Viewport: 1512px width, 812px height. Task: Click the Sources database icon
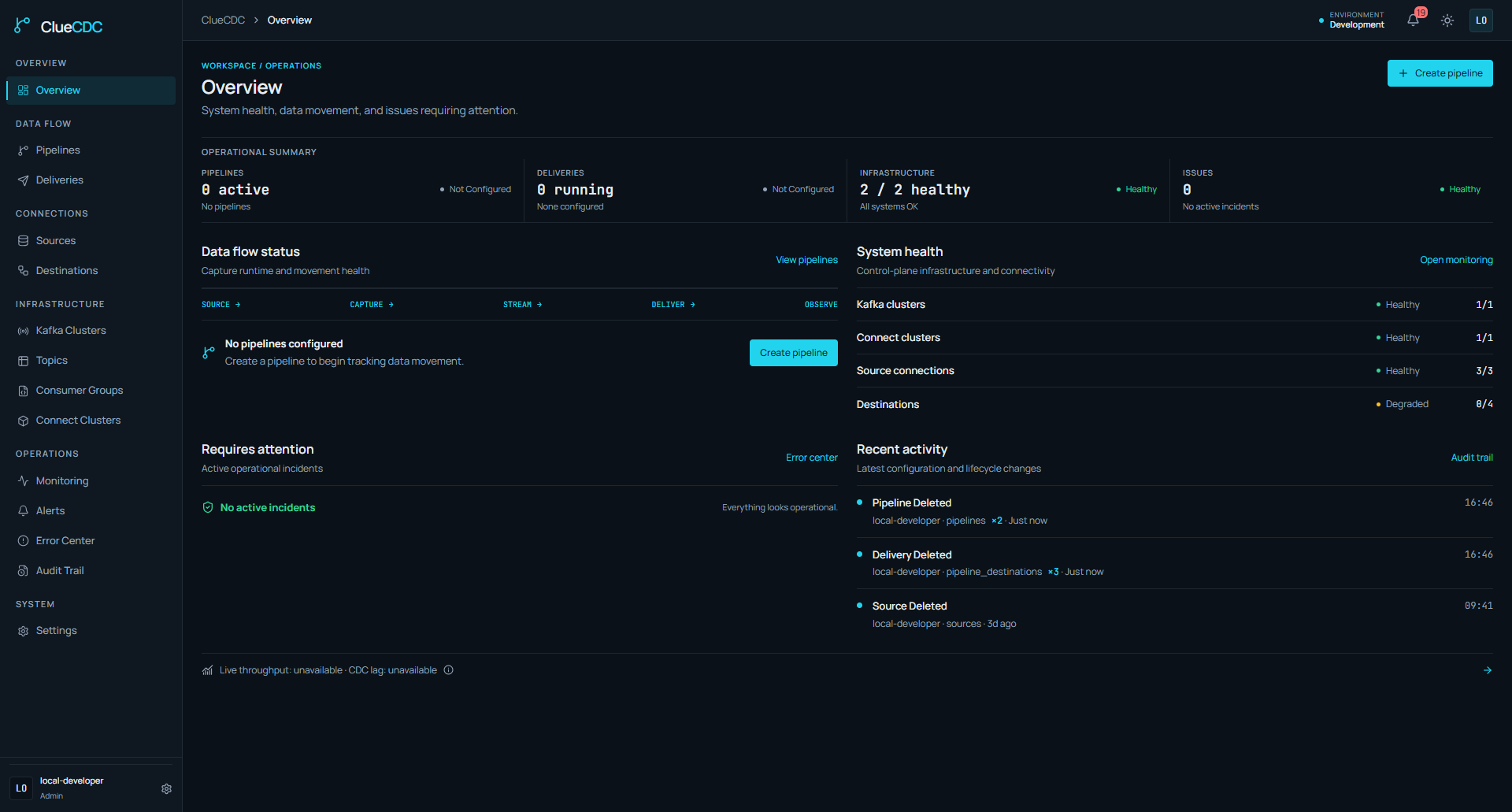point(23,241)
